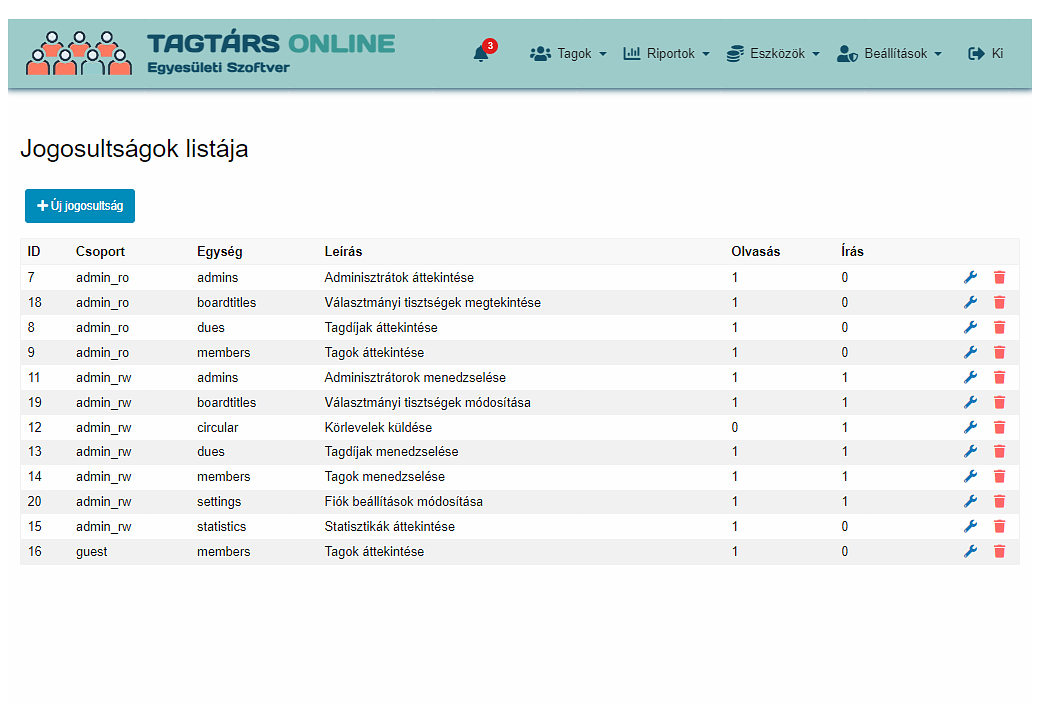Delete the Tagdíjak menedzselése permission
Image resolution: width=1040 pixels, height=720 pixels.
(1000, 451)
